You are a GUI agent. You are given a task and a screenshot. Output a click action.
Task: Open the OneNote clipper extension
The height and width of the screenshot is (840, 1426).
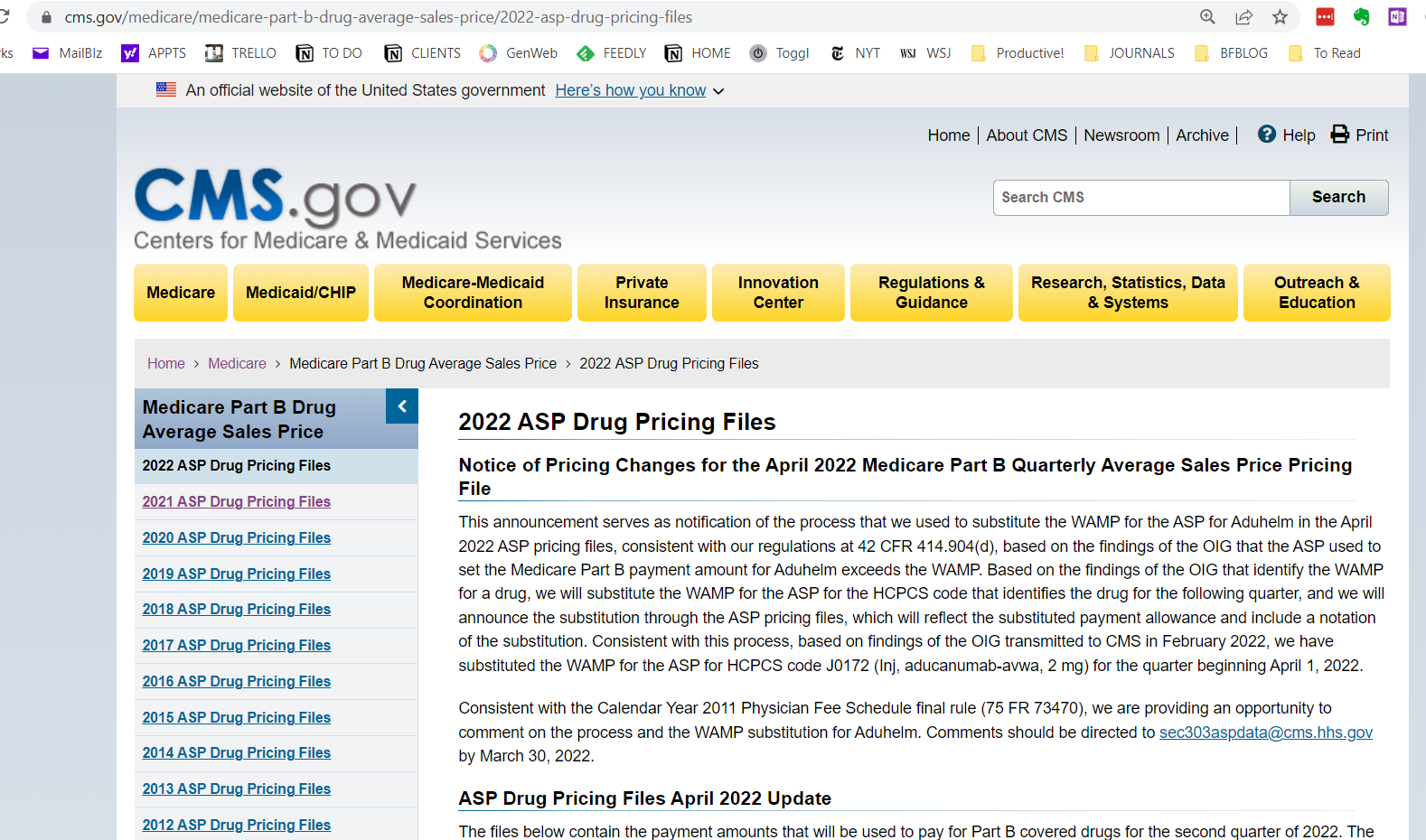coord(1397,16)
